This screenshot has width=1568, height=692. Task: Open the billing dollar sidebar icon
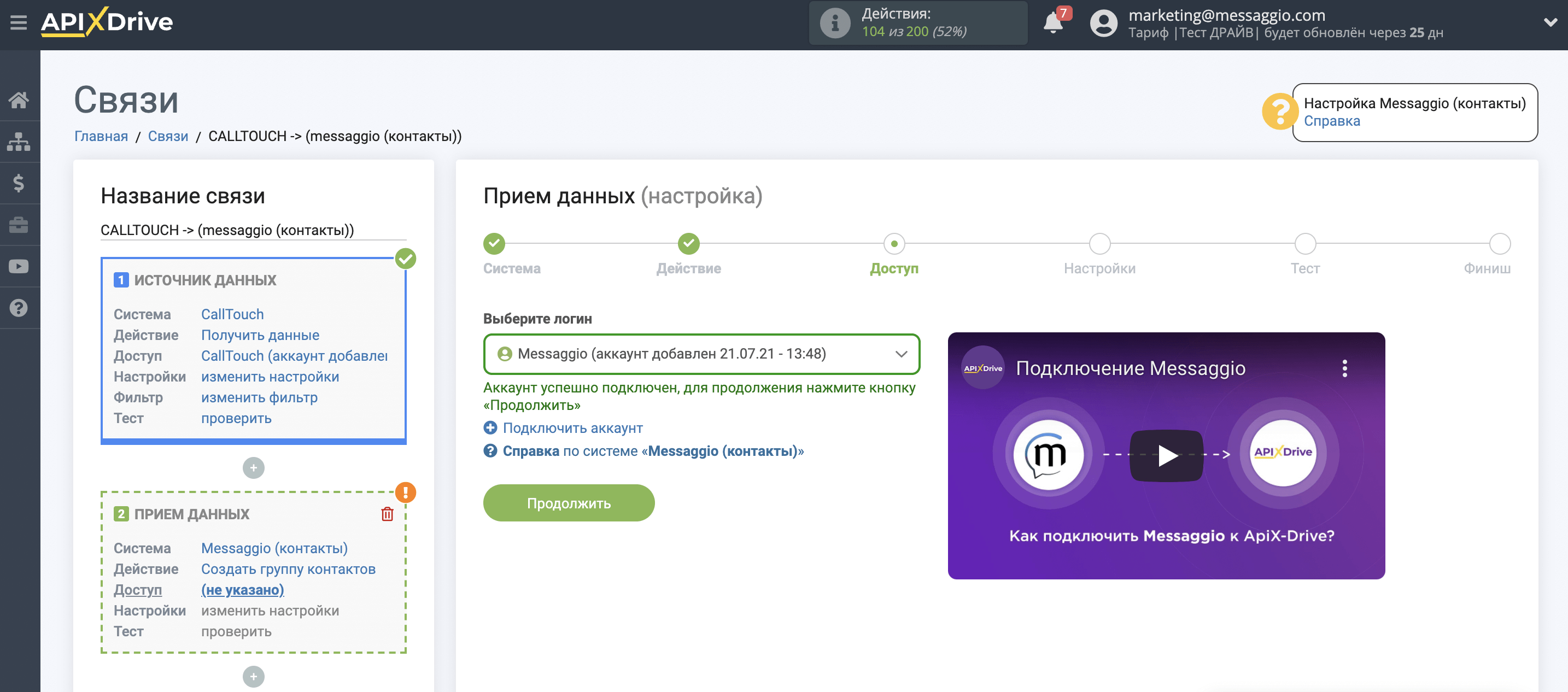tap(19, 183)
